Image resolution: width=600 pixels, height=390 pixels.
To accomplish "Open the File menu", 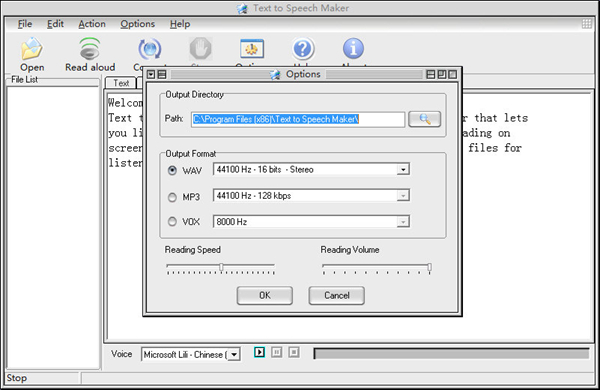I will [25, 24].
